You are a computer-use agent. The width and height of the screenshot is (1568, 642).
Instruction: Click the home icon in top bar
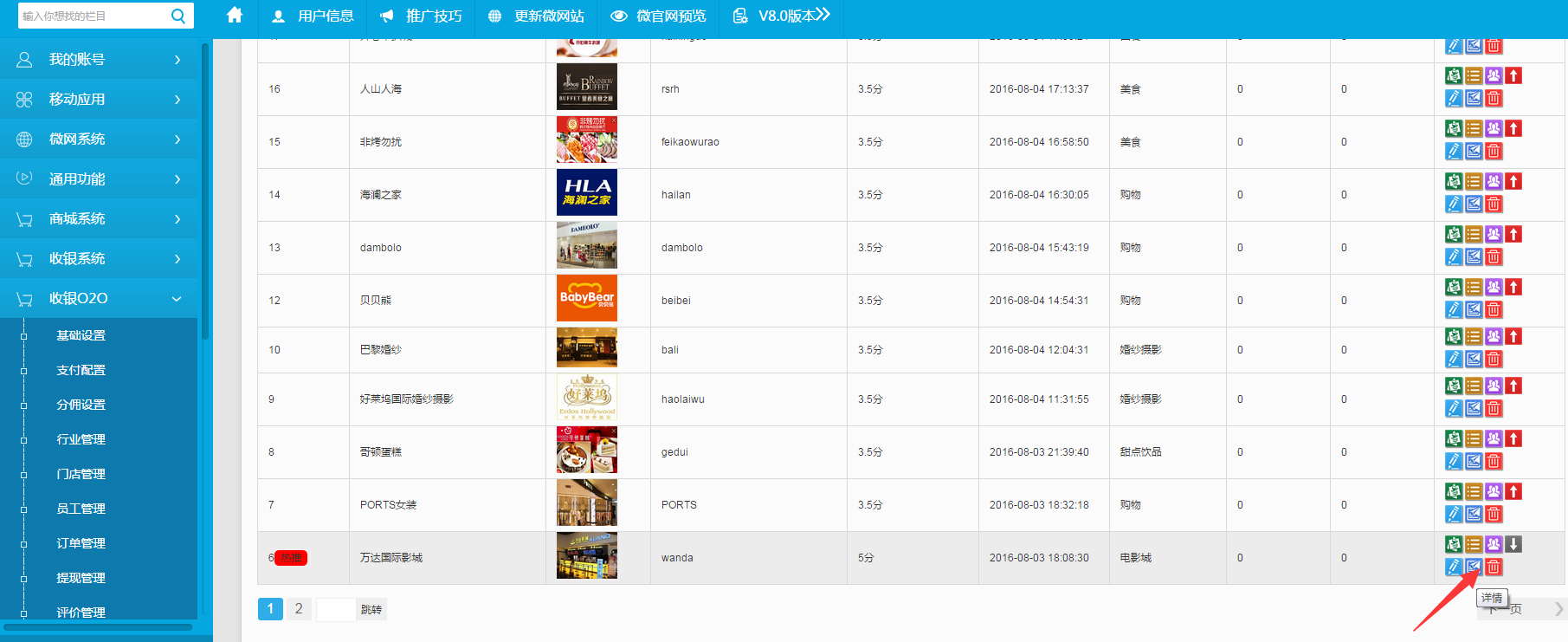click(x=235, y=16)
